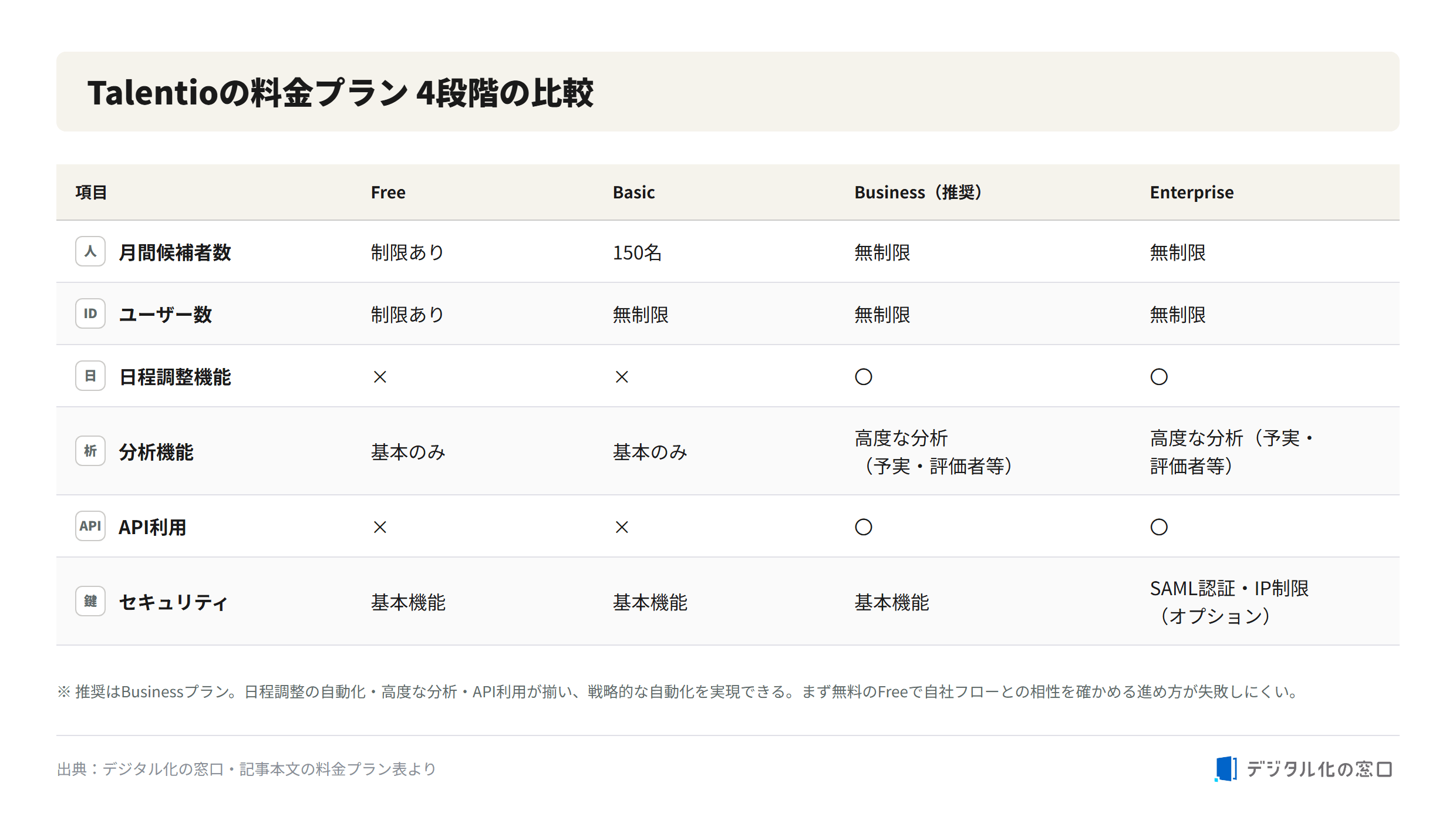Image resolution: width=1456 pixels, height=837 pixels.
Task: Click the デジタル化の窓口 brand name text
Action: [x=1320, y=769]
